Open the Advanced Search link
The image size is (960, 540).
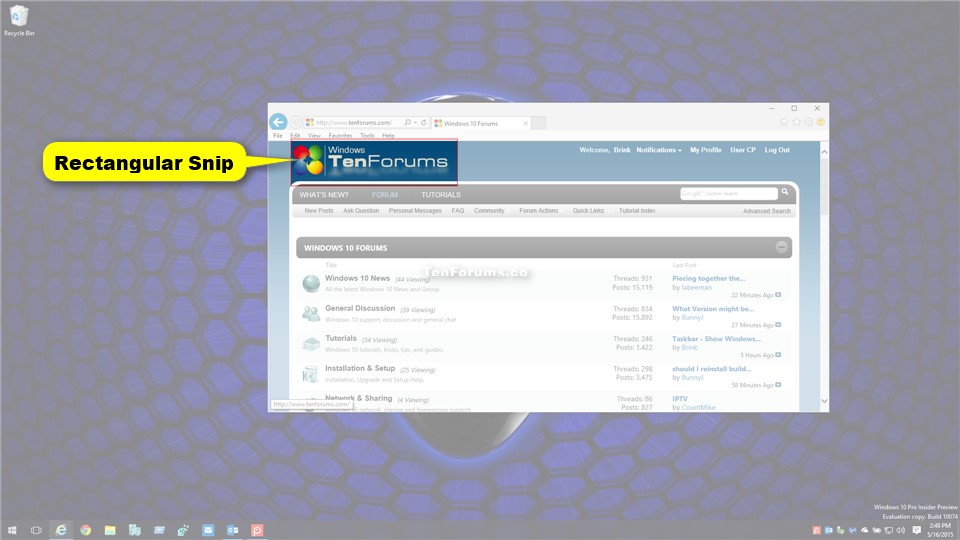click(x=767, y=211)
